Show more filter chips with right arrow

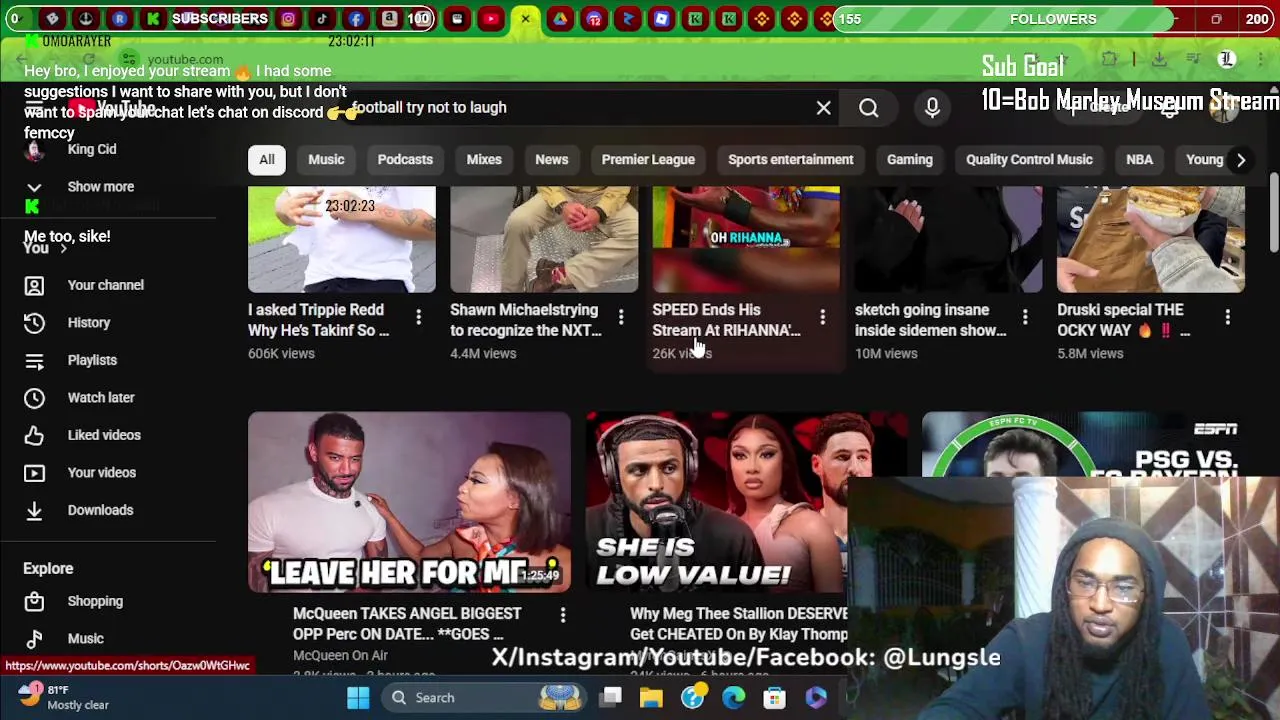coord(1240,160)
